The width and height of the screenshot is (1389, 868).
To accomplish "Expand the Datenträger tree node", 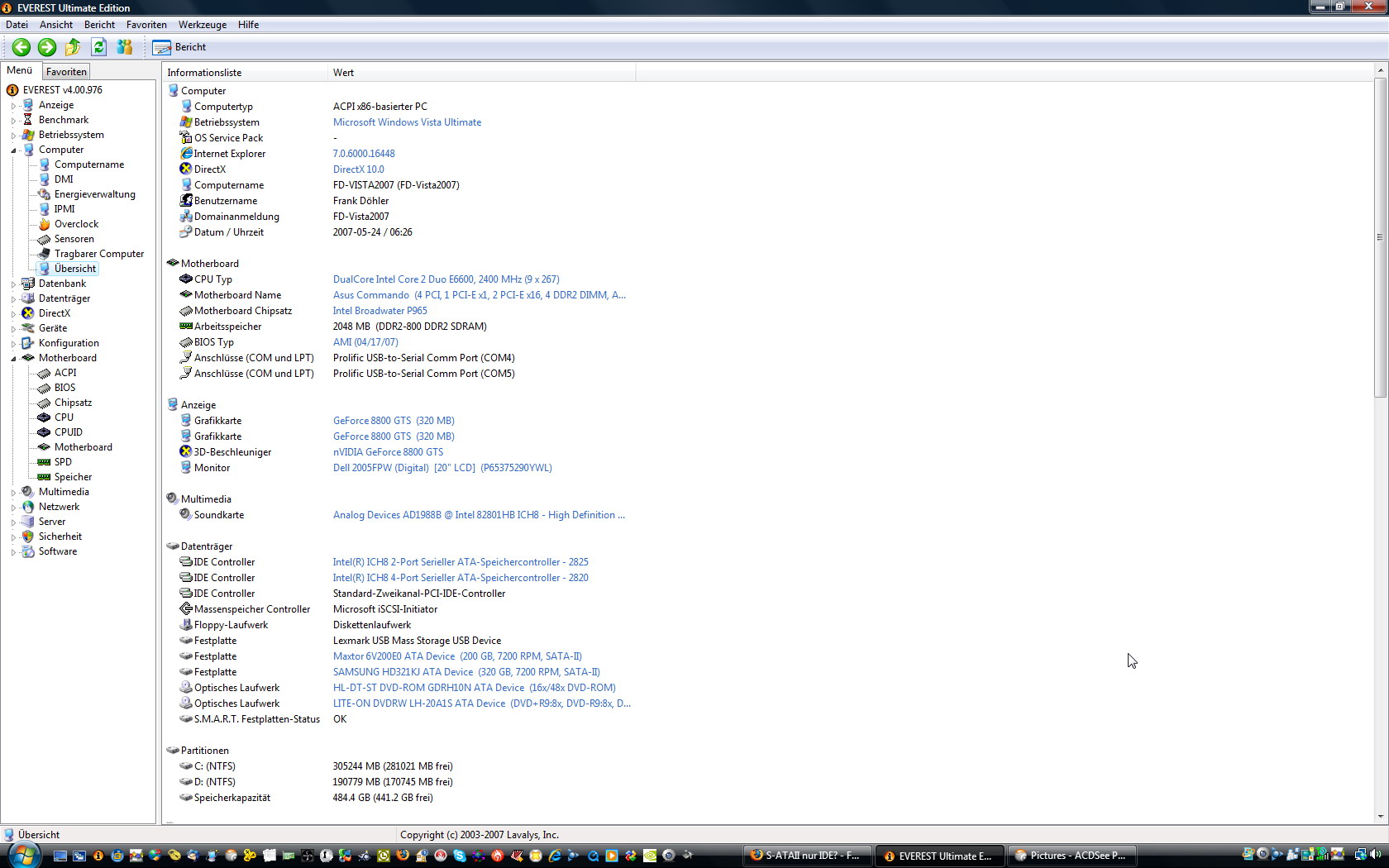I will pos(13,298).
